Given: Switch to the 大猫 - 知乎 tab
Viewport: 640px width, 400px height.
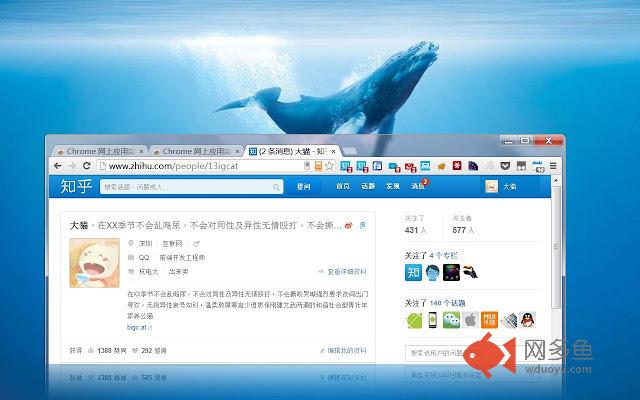Looking at the screenshot, I should pyautogui.click(x=291, y=151).
